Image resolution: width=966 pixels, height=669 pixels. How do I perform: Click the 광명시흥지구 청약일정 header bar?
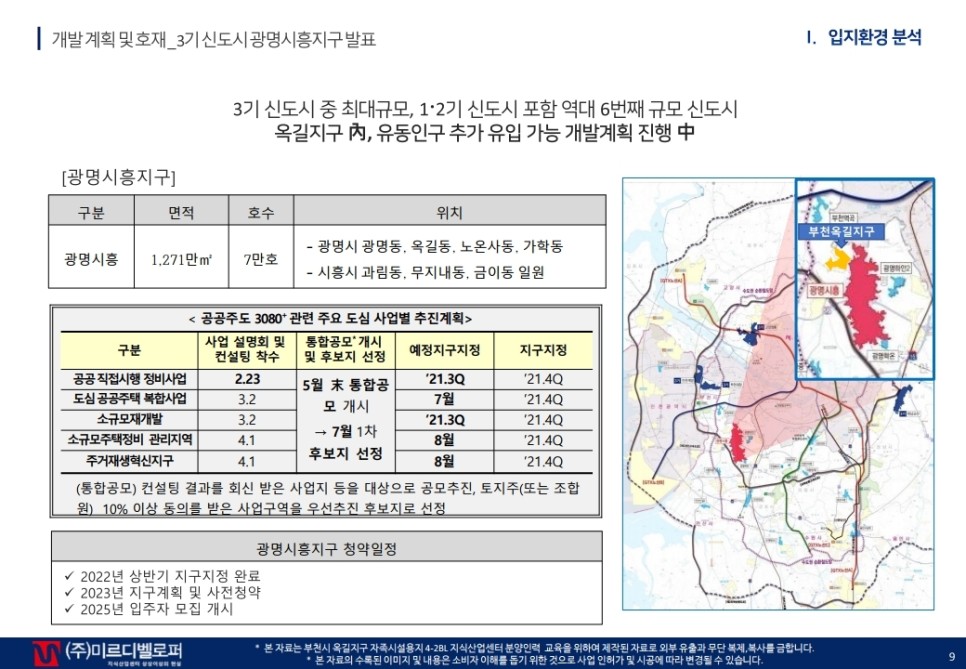point(327,548)
